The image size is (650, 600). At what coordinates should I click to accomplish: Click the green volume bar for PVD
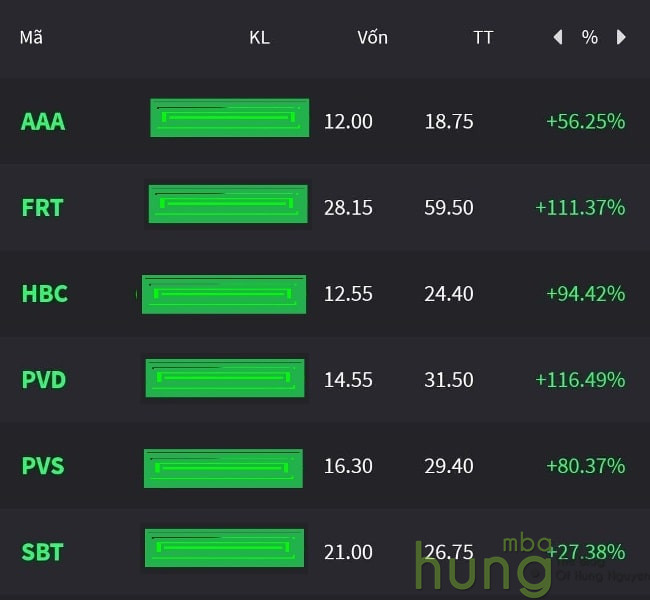pos(225,378)
